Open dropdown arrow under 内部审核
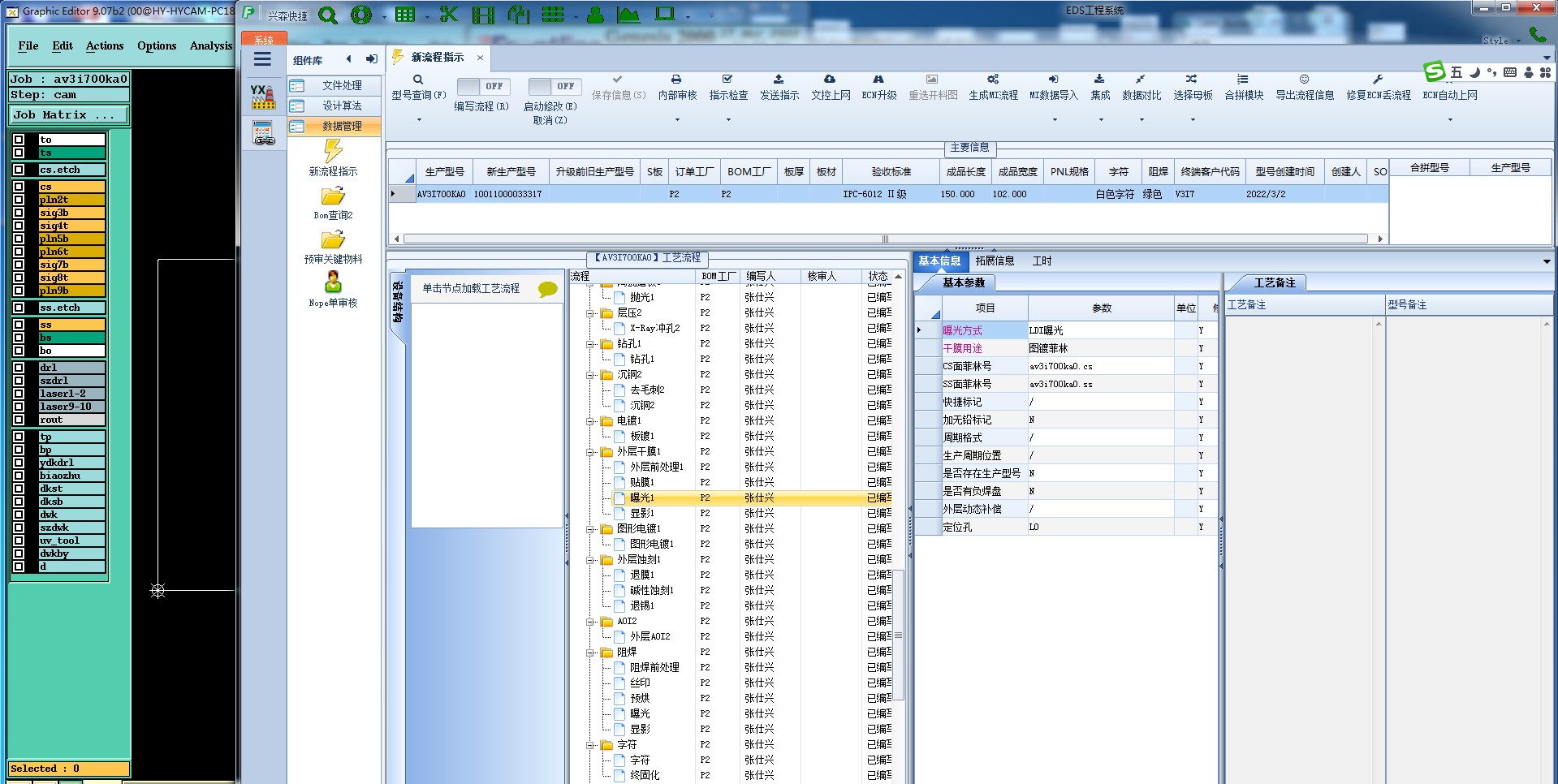Viewport: 1558px width, 784px height. click(677, 120)
